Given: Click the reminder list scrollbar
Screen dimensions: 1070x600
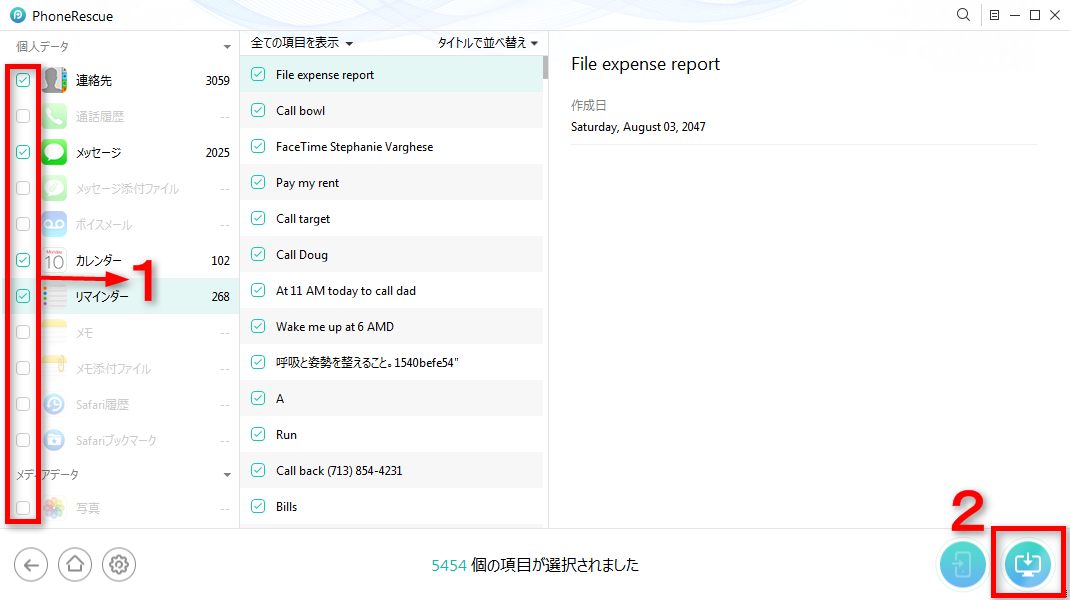Looking at the screenshot, I should 545,67.
